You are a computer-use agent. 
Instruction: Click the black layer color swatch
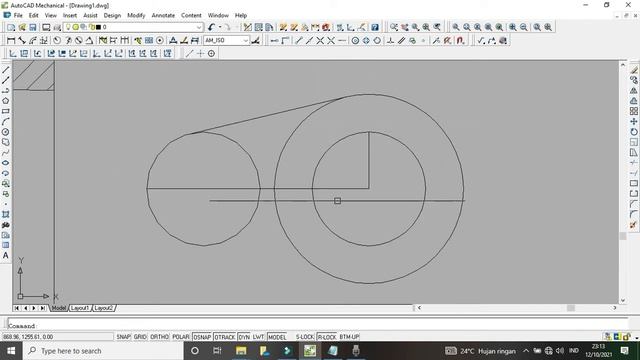(98, 27)
